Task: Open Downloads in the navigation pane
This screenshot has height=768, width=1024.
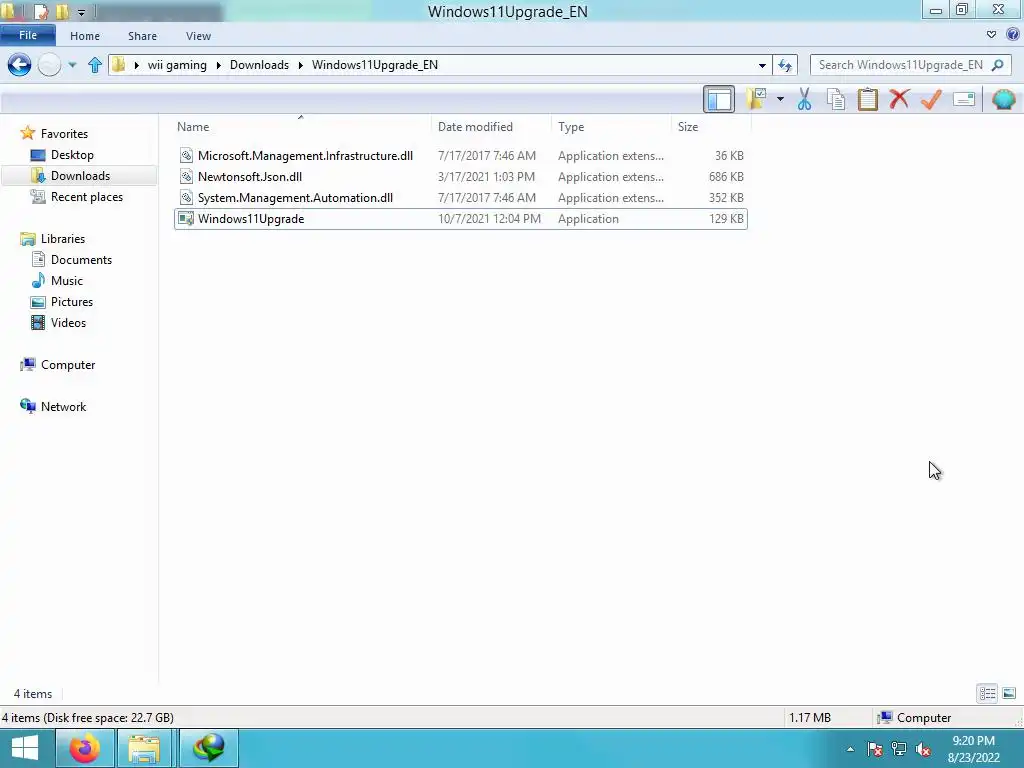Action: coord(80,176)
